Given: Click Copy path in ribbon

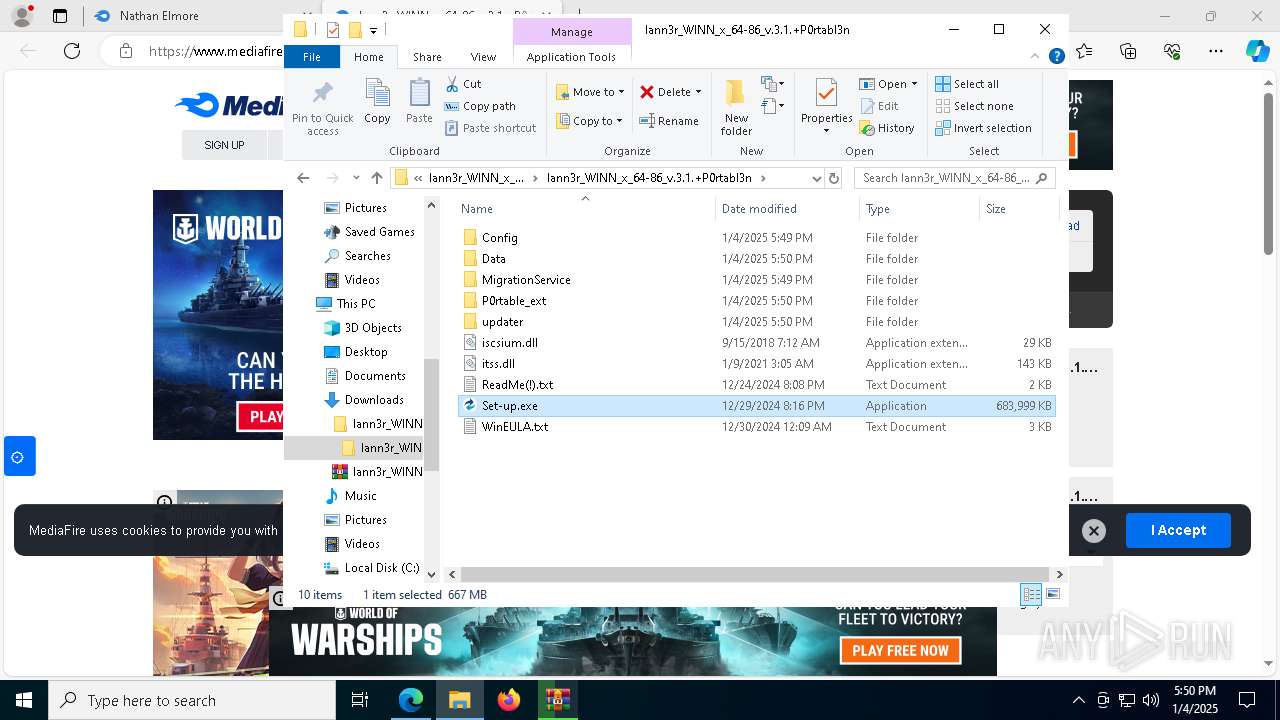Looking at the screenshot, I should pos(480,106).
